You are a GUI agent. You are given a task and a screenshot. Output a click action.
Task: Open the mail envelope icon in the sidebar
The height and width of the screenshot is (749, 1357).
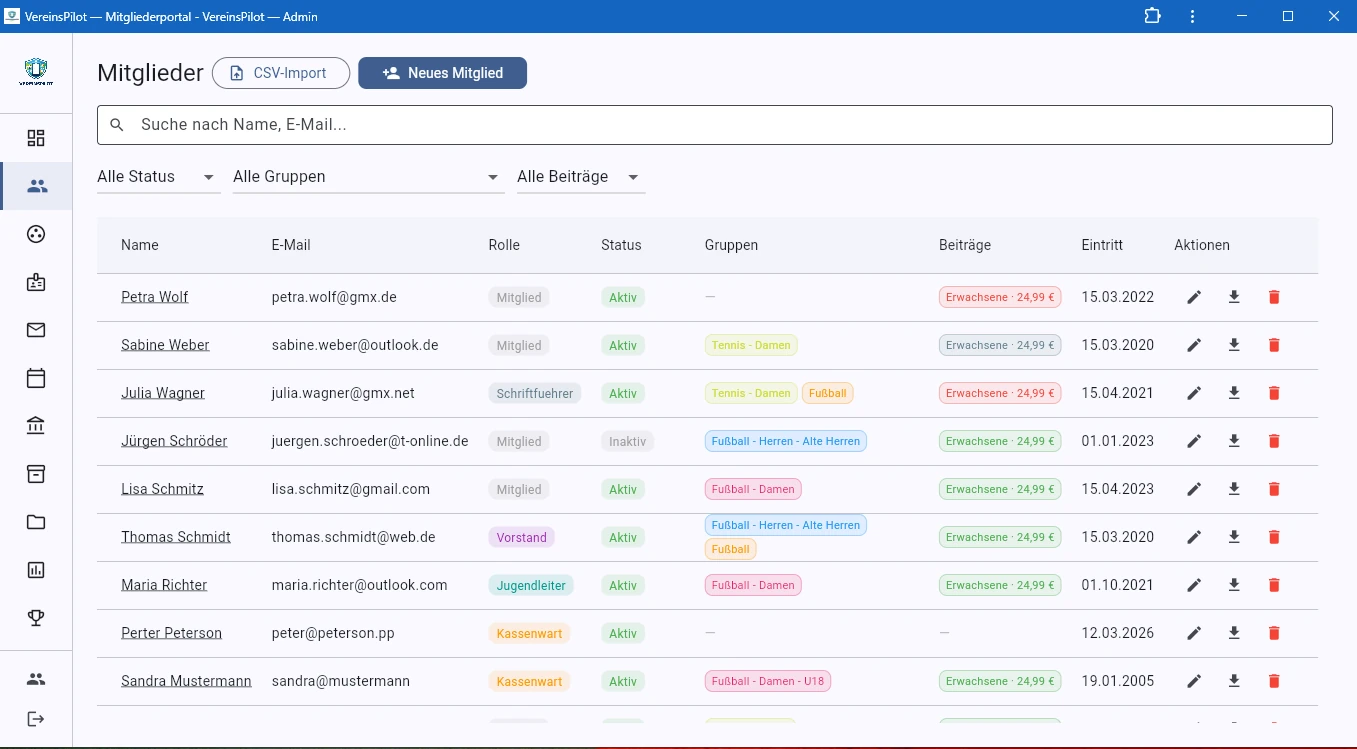point(36,330)
